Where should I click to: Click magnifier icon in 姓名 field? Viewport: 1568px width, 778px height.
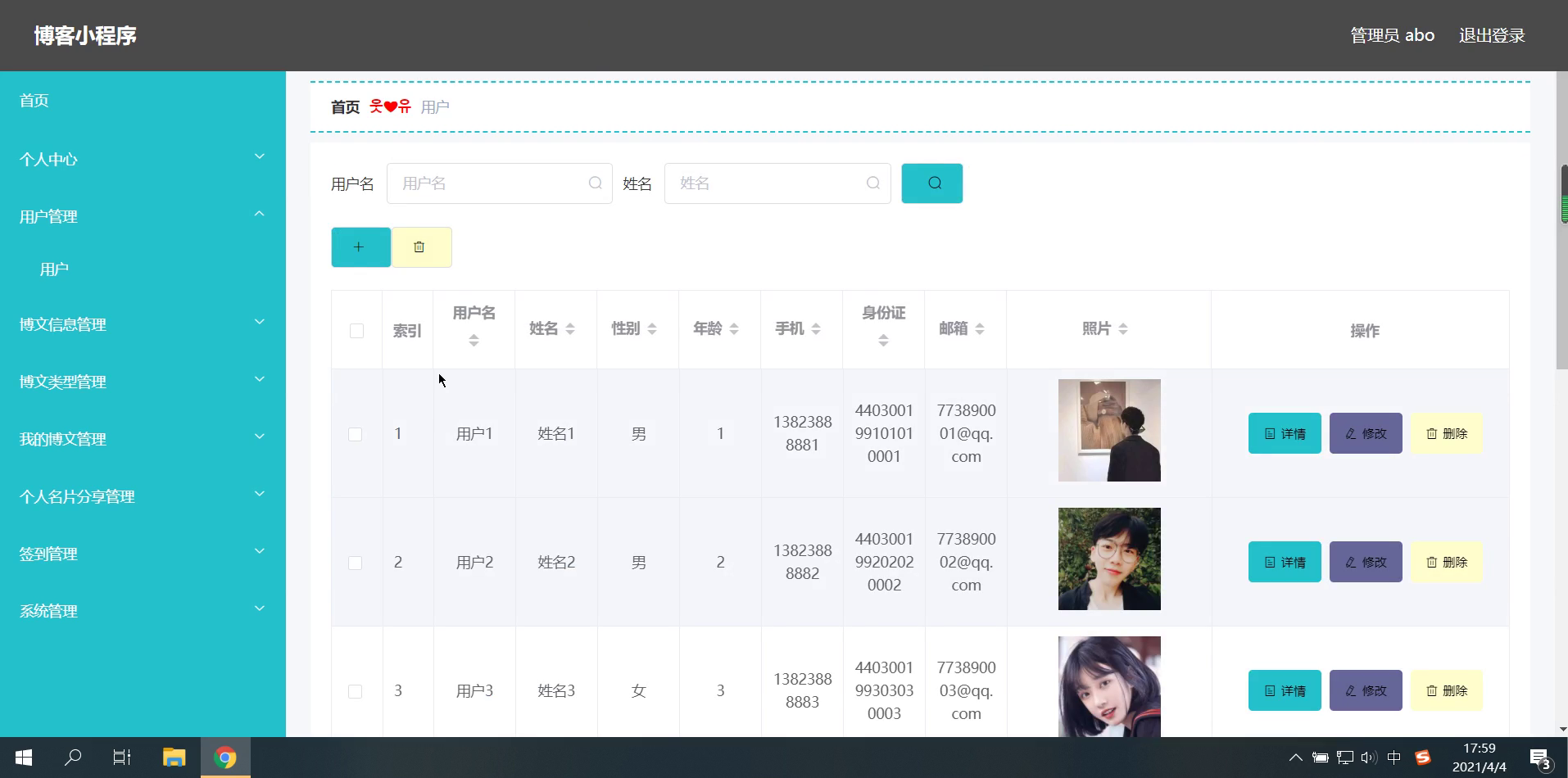click(x=873, y=183)
